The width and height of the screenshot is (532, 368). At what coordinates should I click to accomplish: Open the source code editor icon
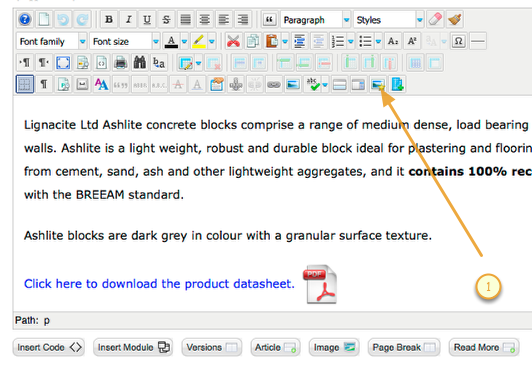[x=101, y=63]
